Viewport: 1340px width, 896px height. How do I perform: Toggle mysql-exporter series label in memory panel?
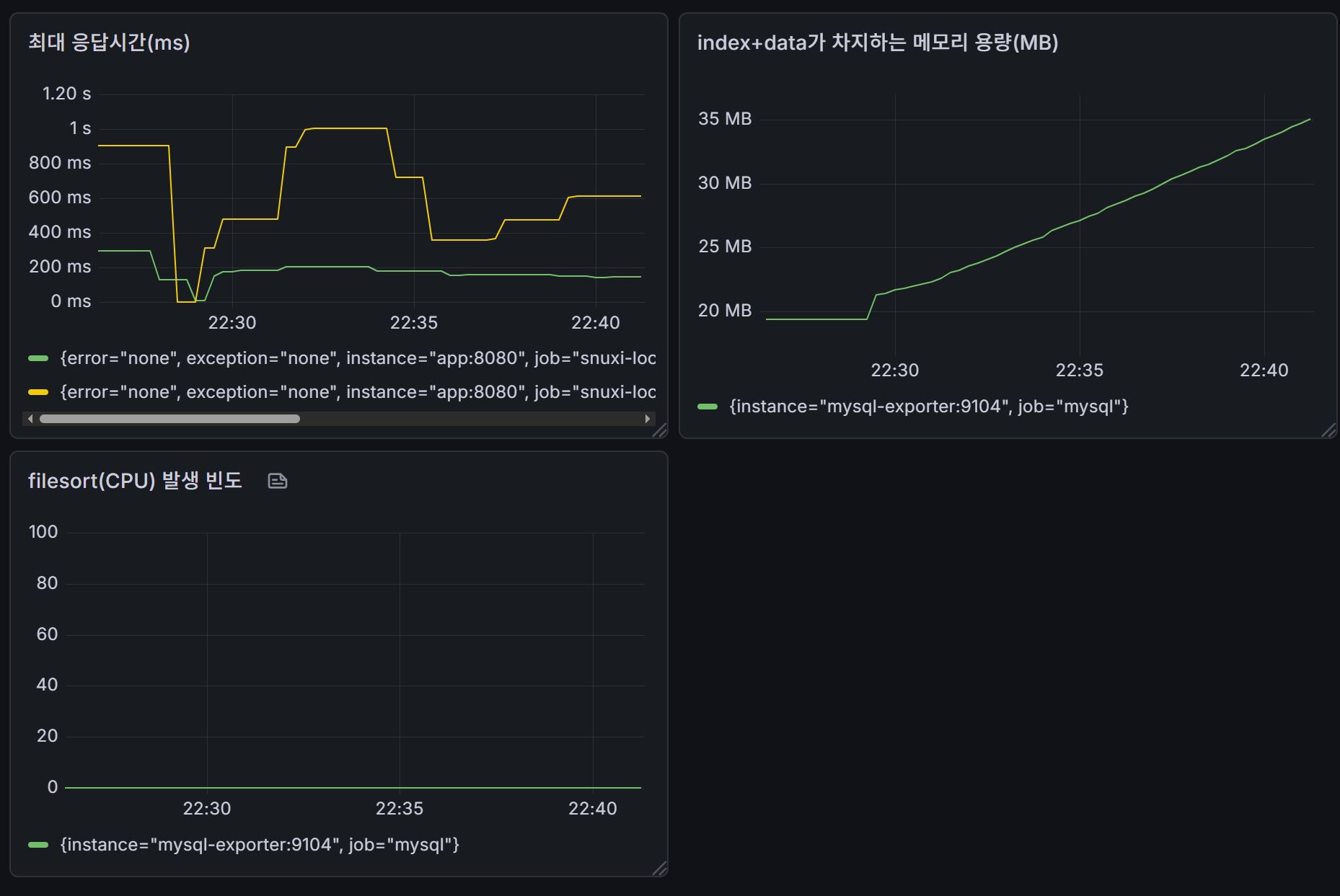[x=928, y=407]
